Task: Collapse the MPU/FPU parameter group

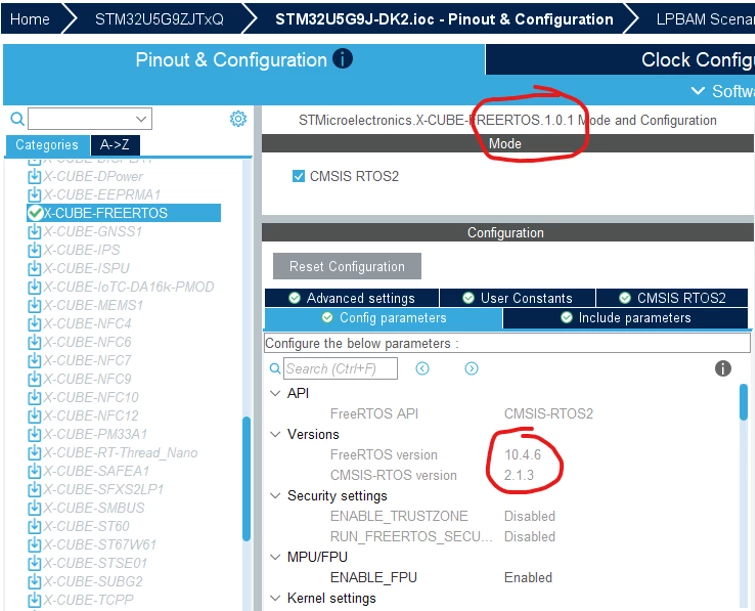Action: (x=275, y=557)
